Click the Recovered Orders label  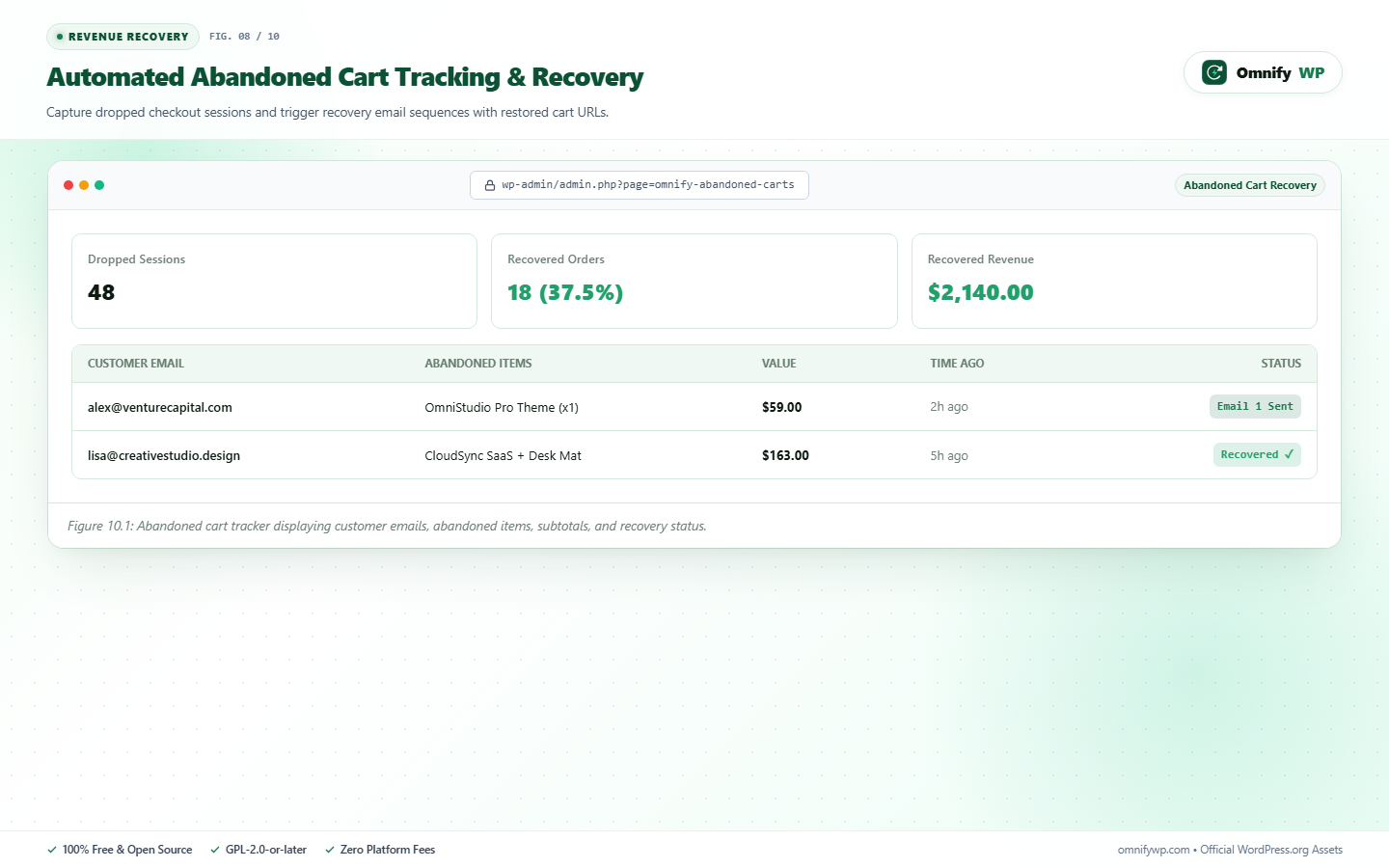557,259
